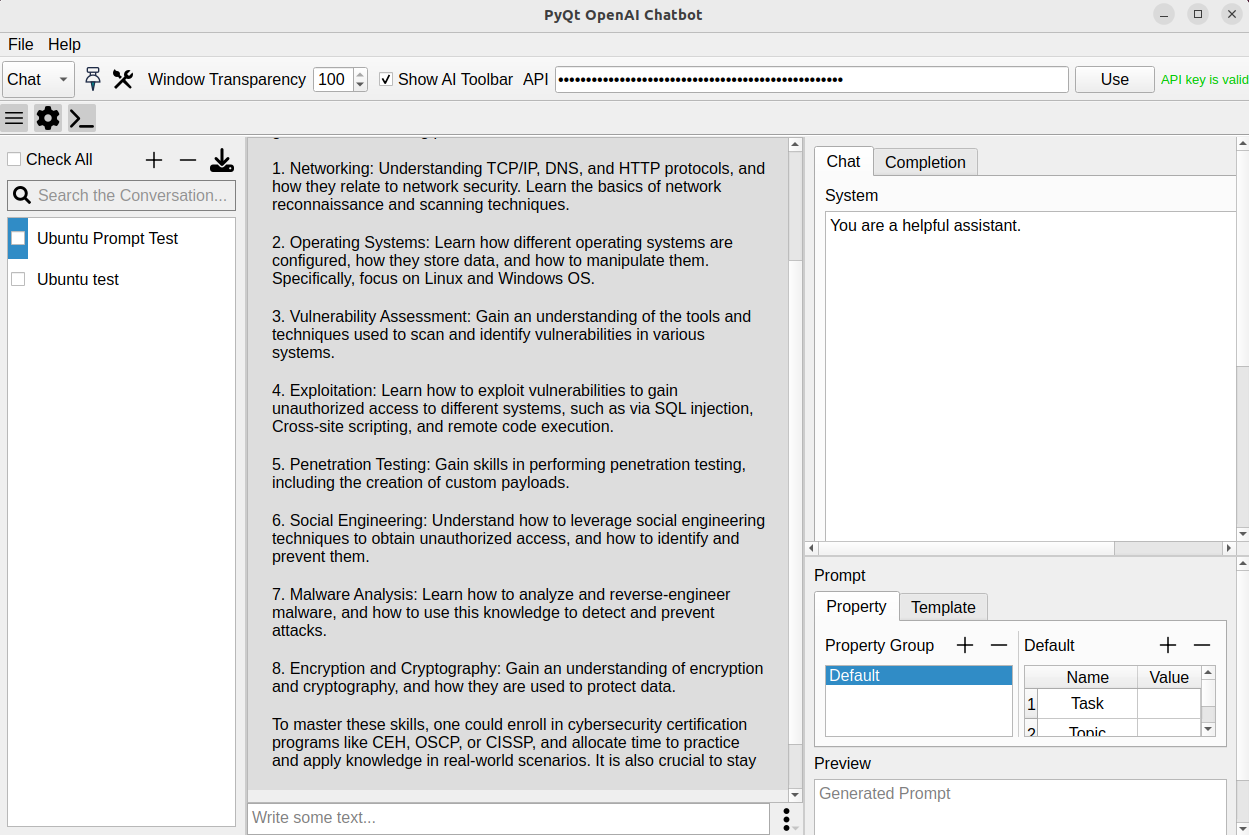The width and height of the screenshot is (1249, 835).
Task: Open the Help menu
Action: 64,44
